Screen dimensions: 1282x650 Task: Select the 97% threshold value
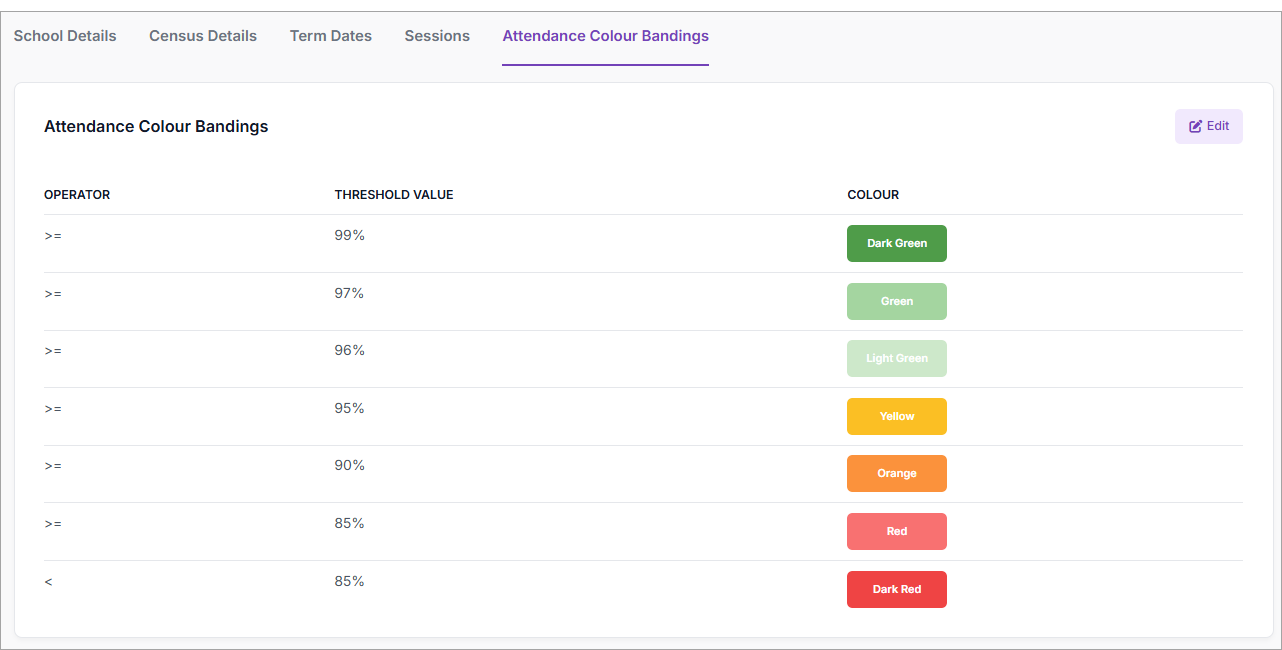[x=349, y=293]
